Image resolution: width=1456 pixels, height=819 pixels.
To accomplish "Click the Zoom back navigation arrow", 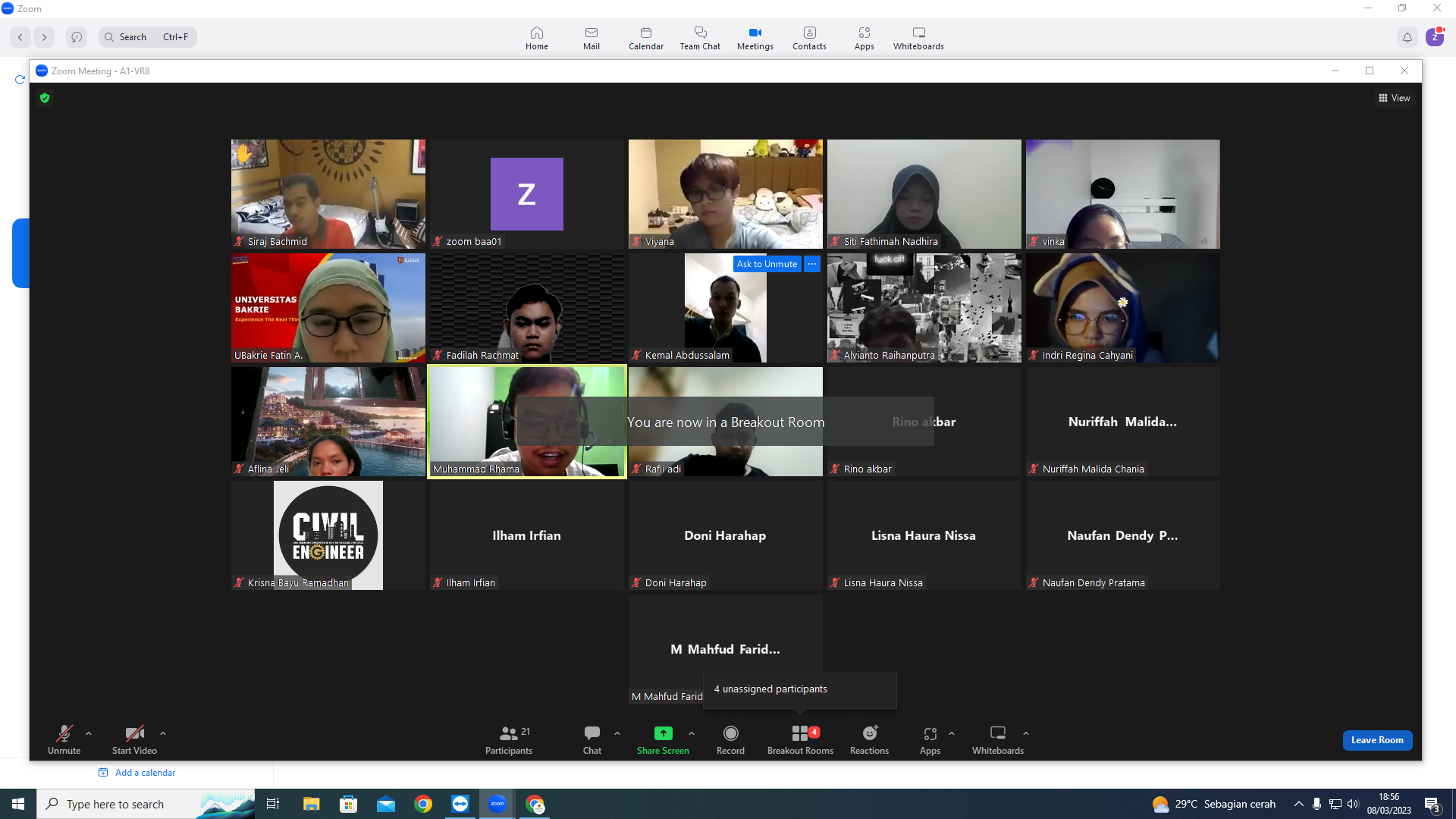I will 20,36.
